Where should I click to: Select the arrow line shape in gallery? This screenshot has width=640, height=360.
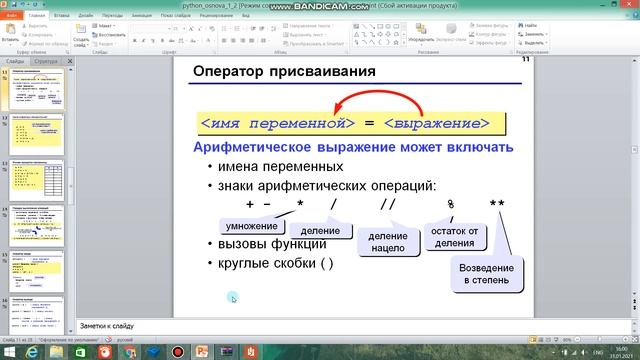pyautogui.click(x=372, y=27)
